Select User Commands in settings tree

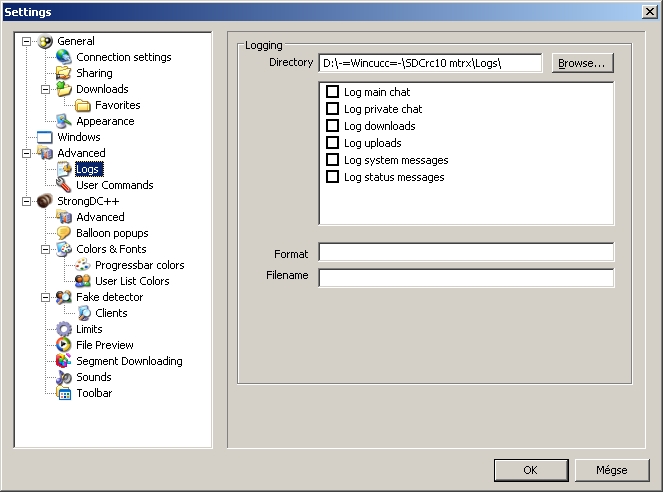click(114, 185)
